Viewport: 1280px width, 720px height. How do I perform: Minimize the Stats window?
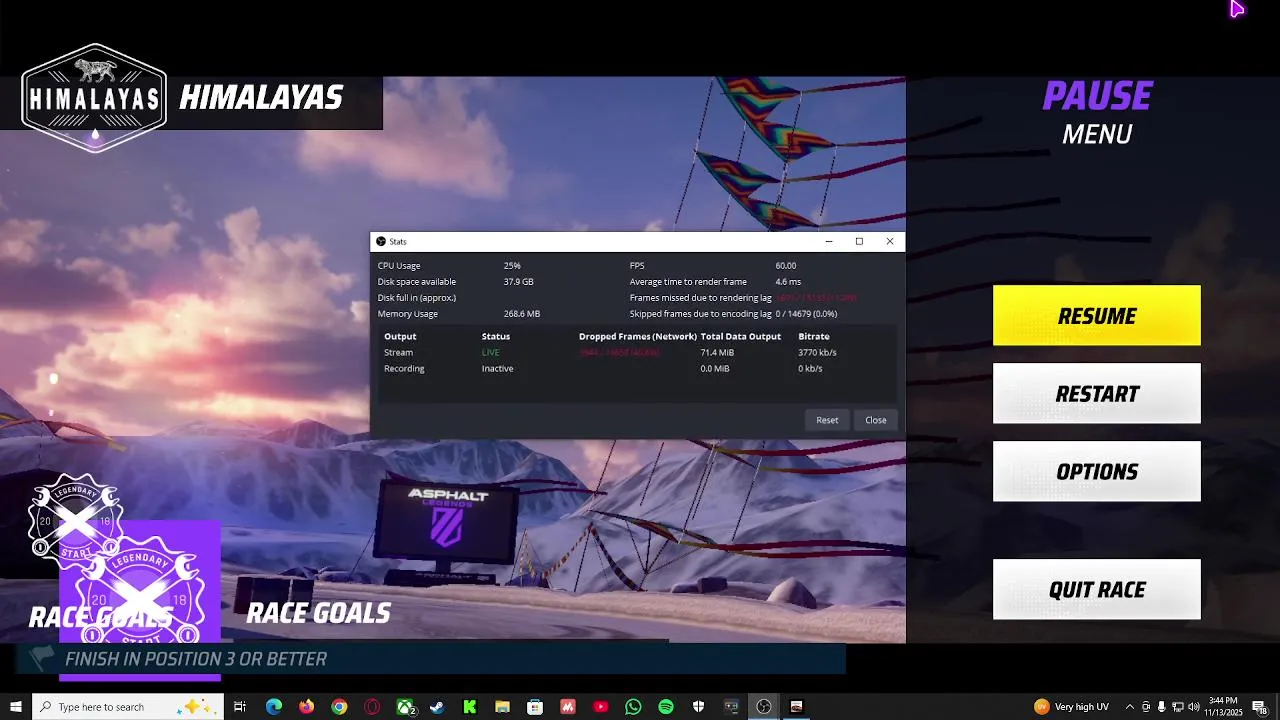828,241
